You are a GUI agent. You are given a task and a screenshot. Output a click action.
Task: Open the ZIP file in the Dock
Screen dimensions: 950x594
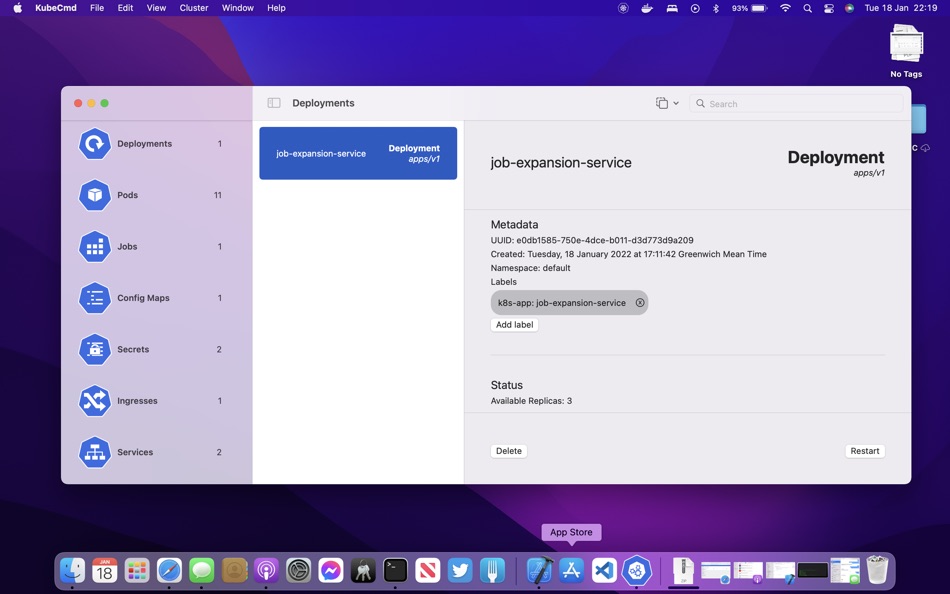pyautogui.click(x=683, y=570)
